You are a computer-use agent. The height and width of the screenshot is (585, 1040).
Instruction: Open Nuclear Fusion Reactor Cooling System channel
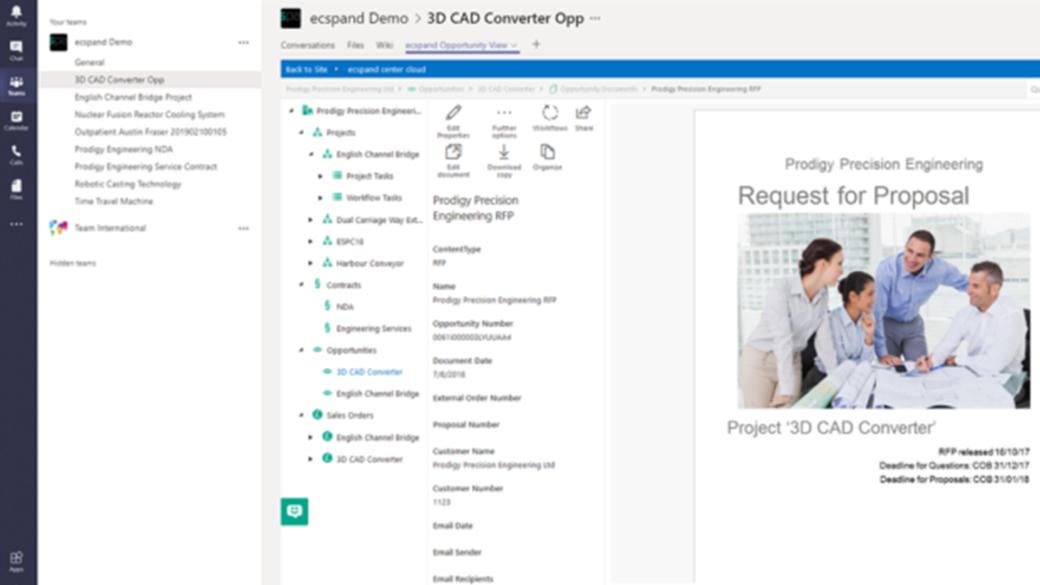150,115
